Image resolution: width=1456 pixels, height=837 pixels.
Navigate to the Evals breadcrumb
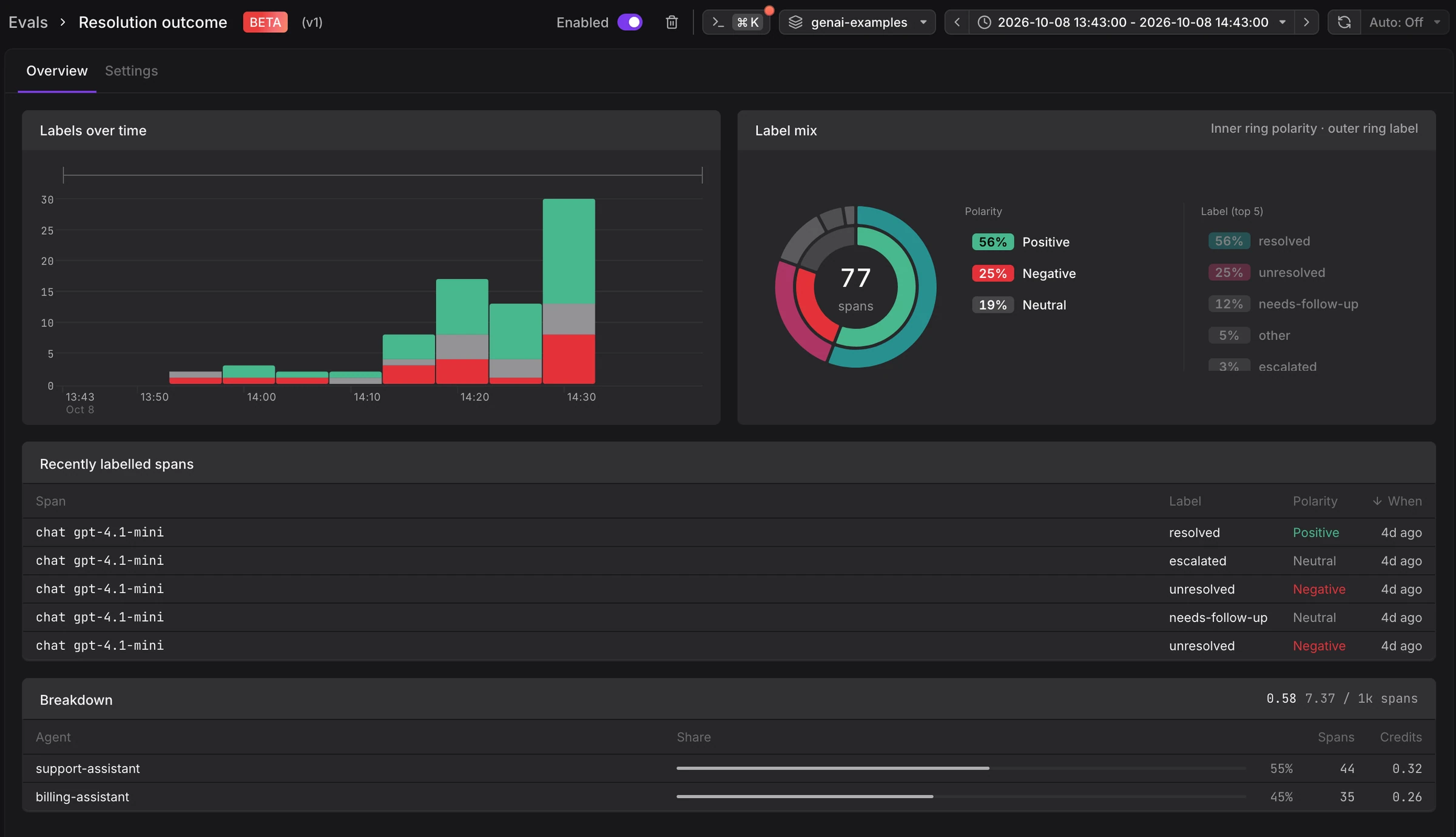28,22
